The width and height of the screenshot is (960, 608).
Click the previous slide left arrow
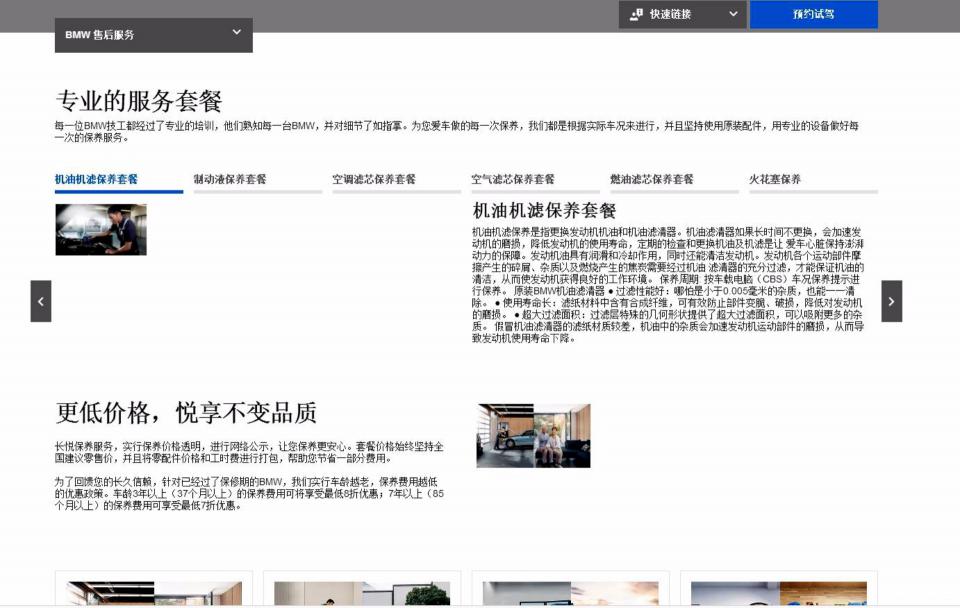[x=41, y=301]
